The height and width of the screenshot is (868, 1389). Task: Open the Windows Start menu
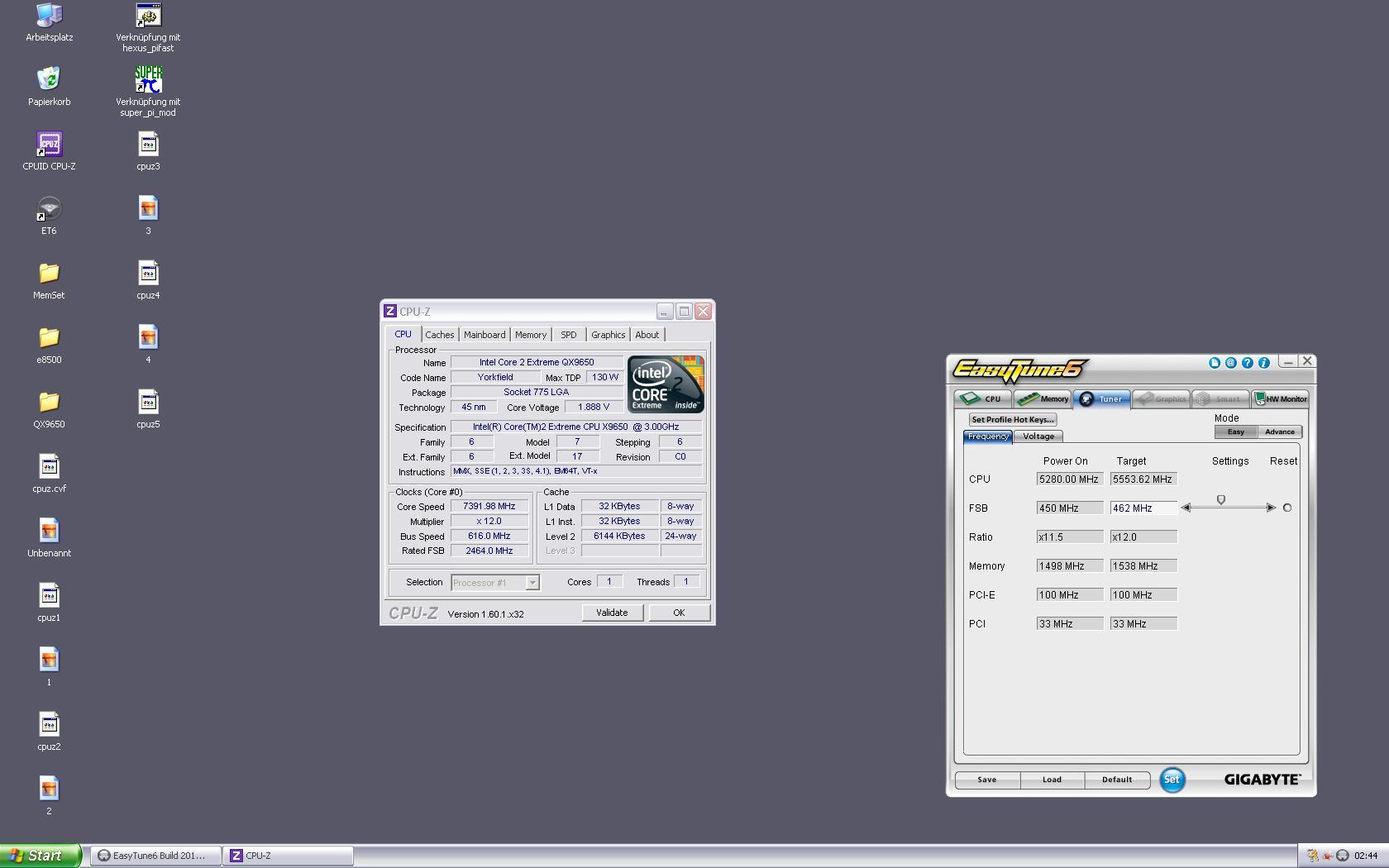click(41, 856)
